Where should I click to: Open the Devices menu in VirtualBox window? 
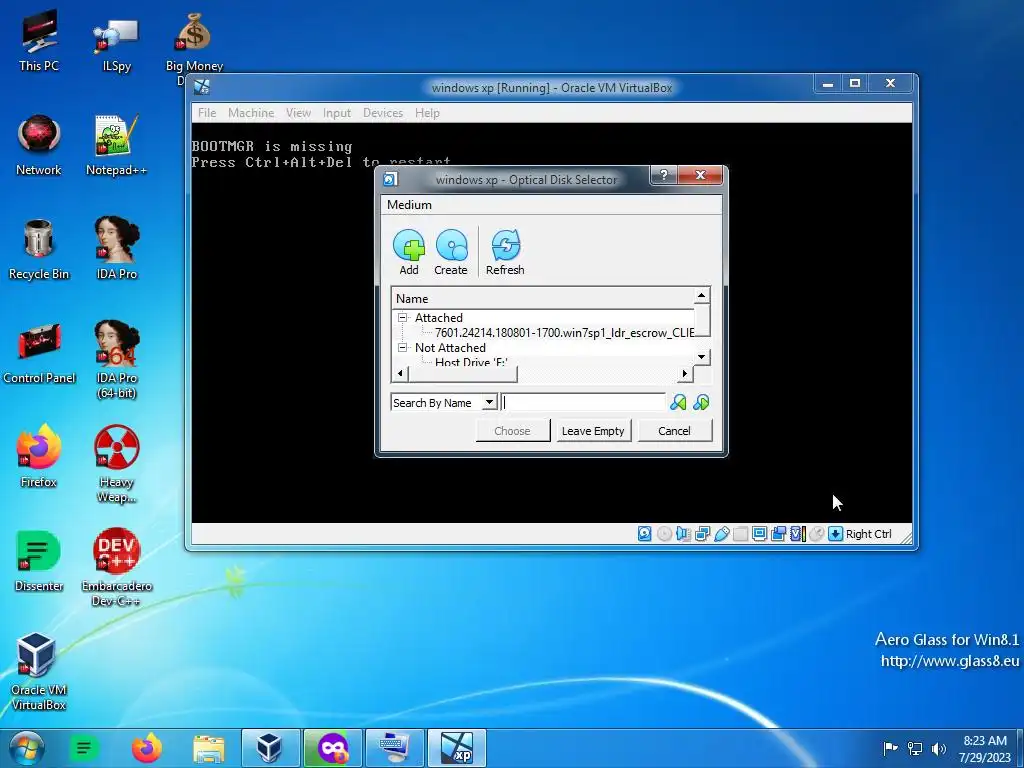click(383, 113)
